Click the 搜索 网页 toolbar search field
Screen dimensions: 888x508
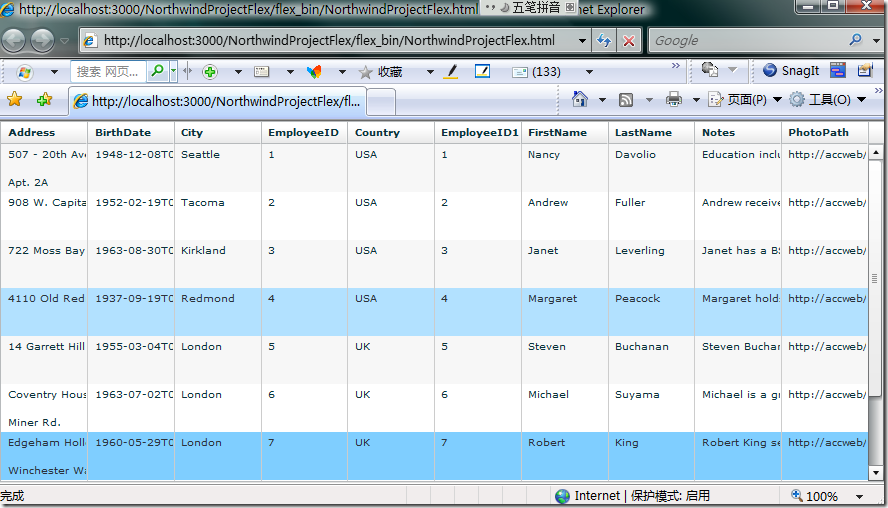108,72
